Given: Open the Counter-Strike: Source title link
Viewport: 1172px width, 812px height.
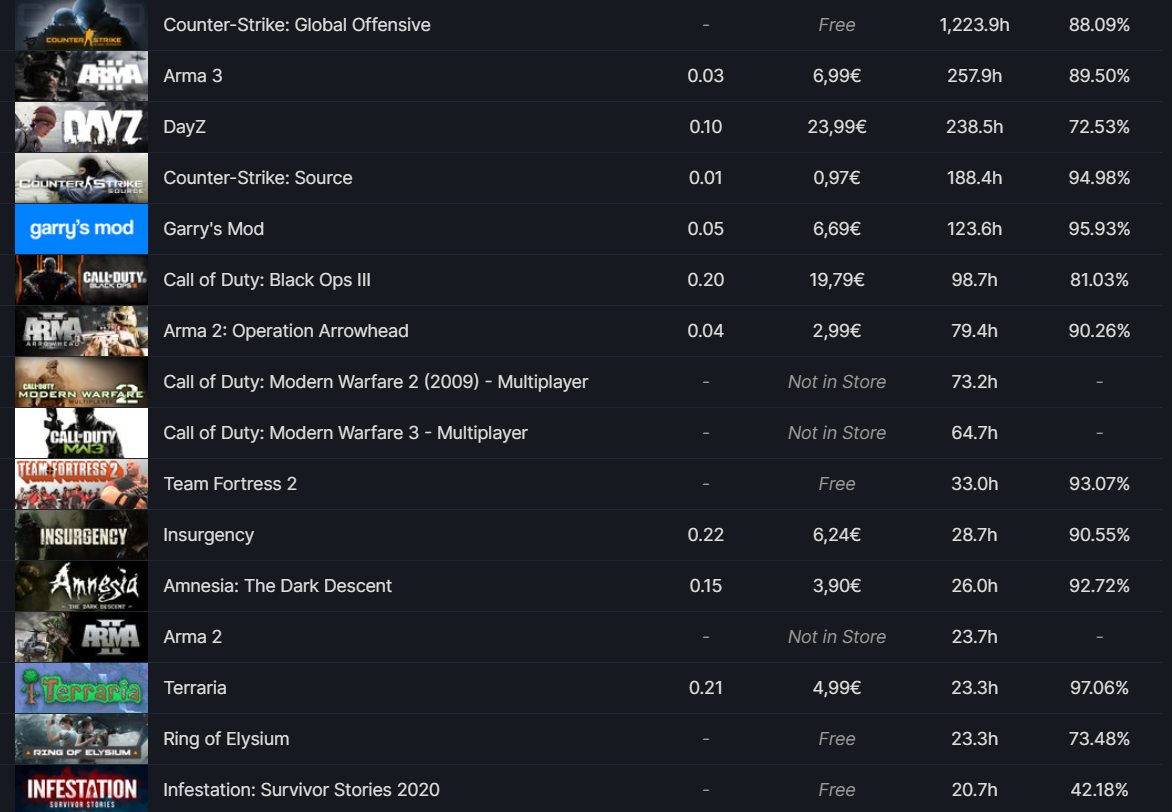Looking at the screenshot, I should (258, 178).
